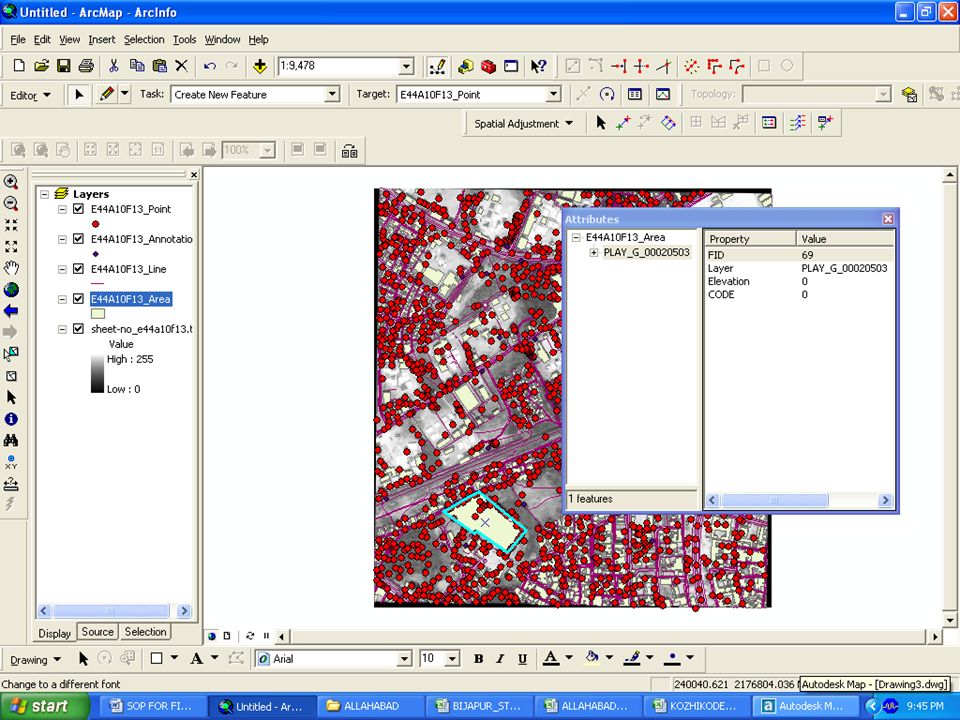960x720 pixels.
Task: Open ArcToolbox with the red toolbox icon
Action: click(x=488, y=66)
